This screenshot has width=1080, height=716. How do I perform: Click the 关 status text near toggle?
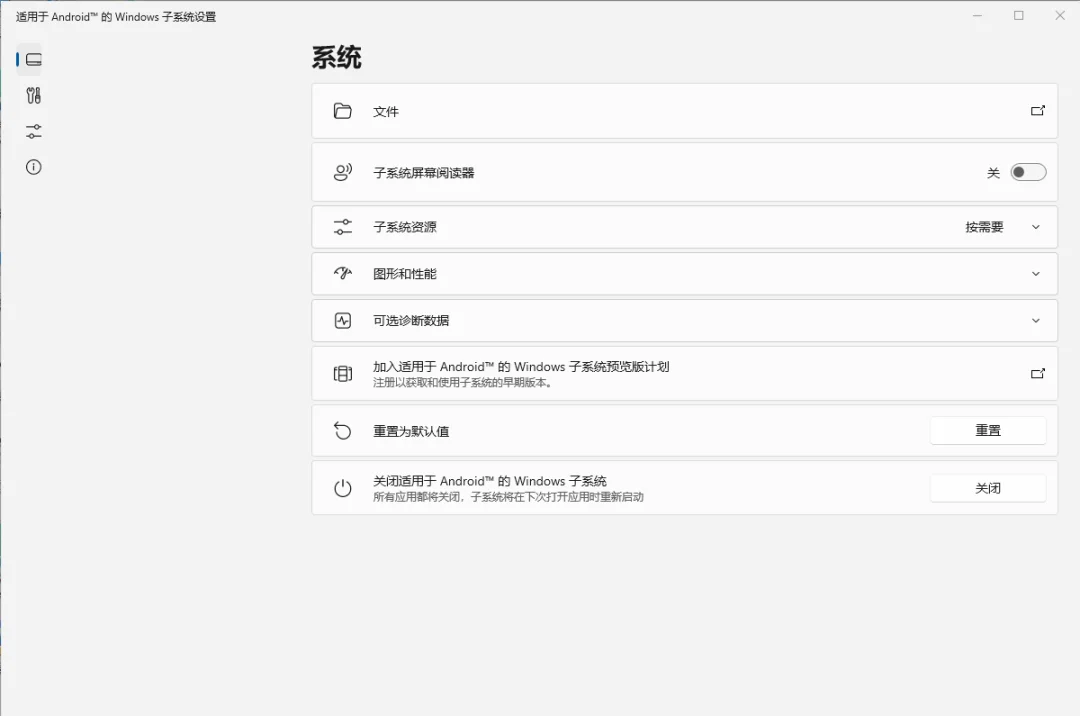[x=993, y=173]
